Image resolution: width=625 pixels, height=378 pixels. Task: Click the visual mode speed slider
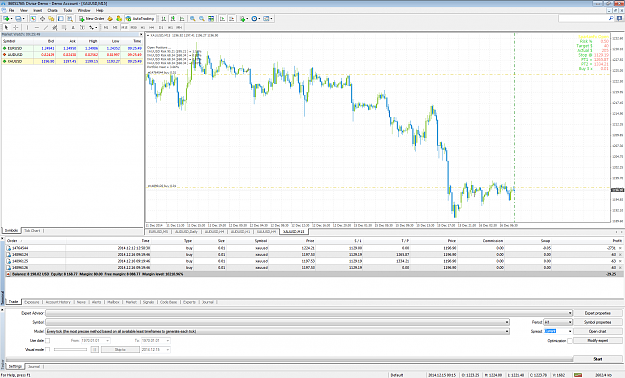pyautogui.click(x=70, y=350)
